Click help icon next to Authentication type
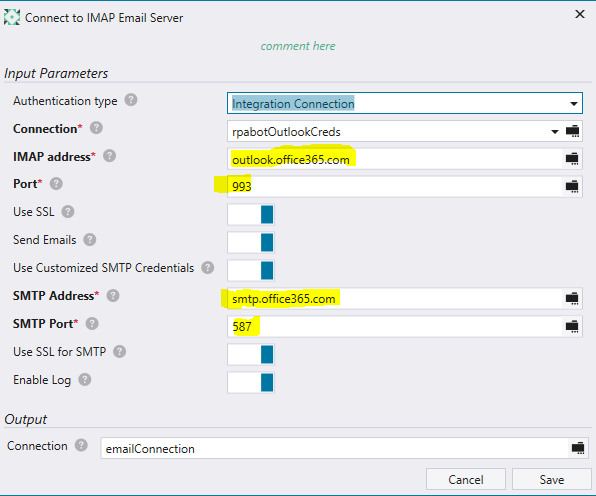This screenshot has width=596, height=496. (x=131, y=100)
